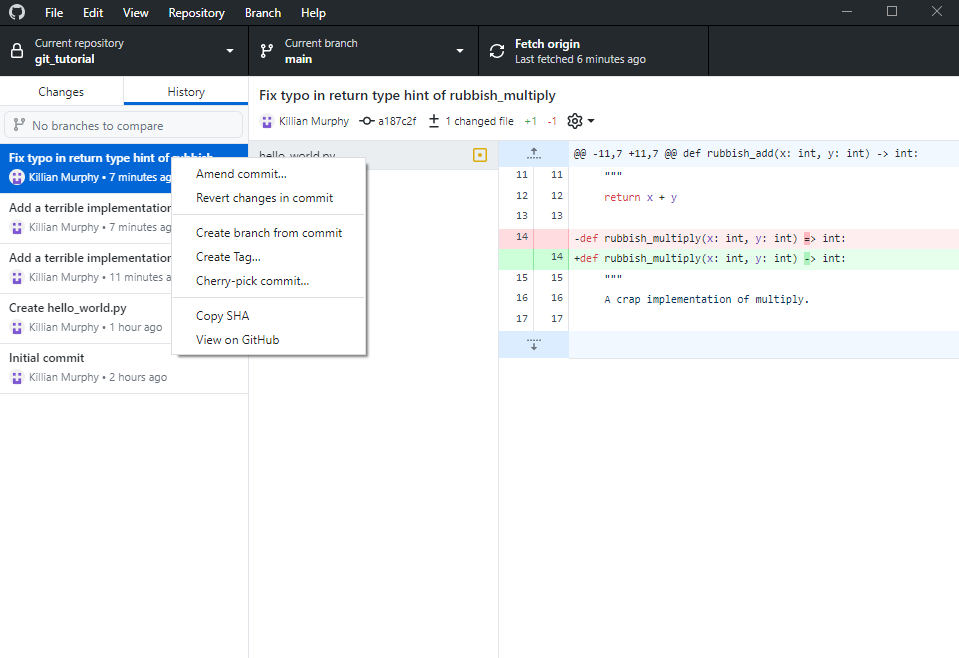Viewport: 959px width, 658px height.
Task: Open the Help menu
Action: coord(313,13)
